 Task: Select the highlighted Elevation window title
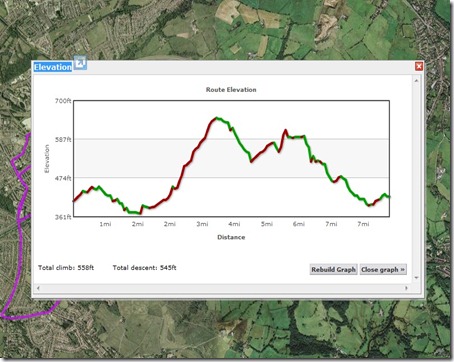pos(53,67)
